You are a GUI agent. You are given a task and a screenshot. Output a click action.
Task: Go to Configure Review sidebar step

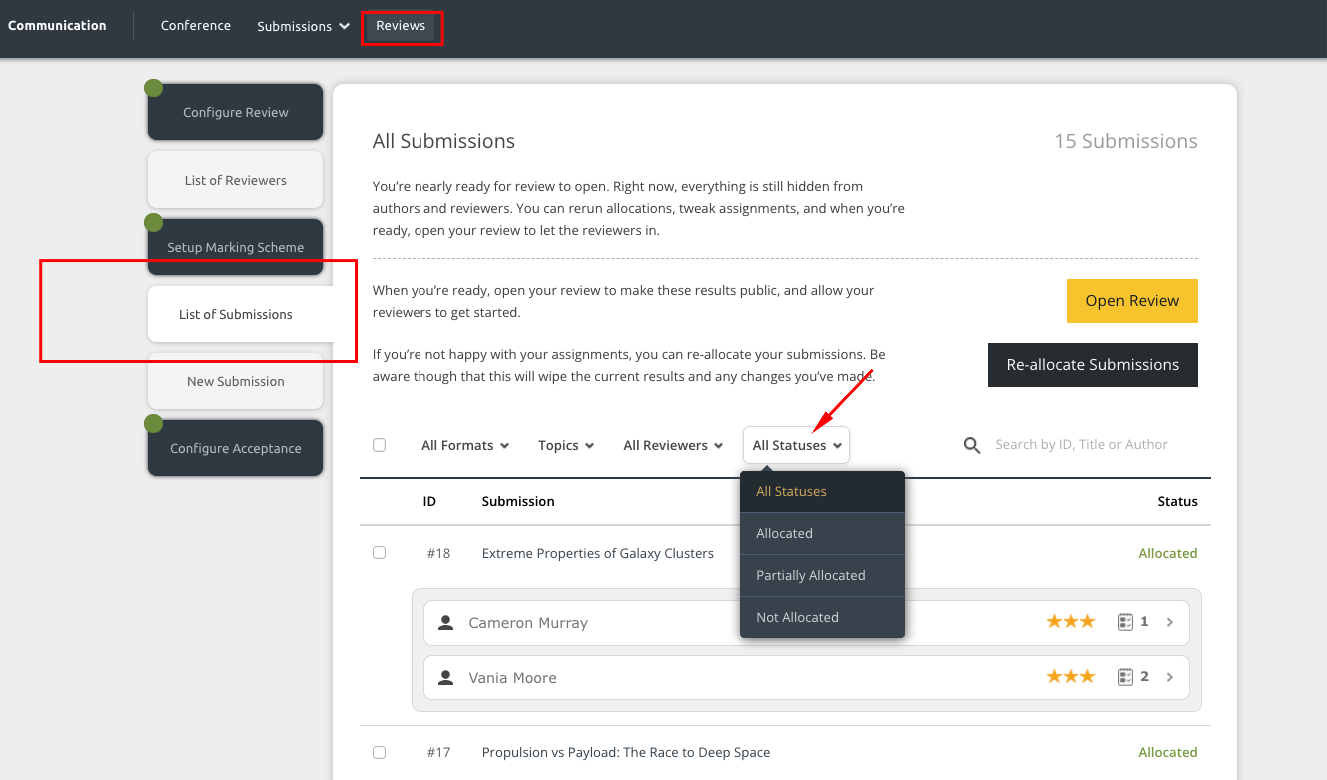(x=236, y=113)
